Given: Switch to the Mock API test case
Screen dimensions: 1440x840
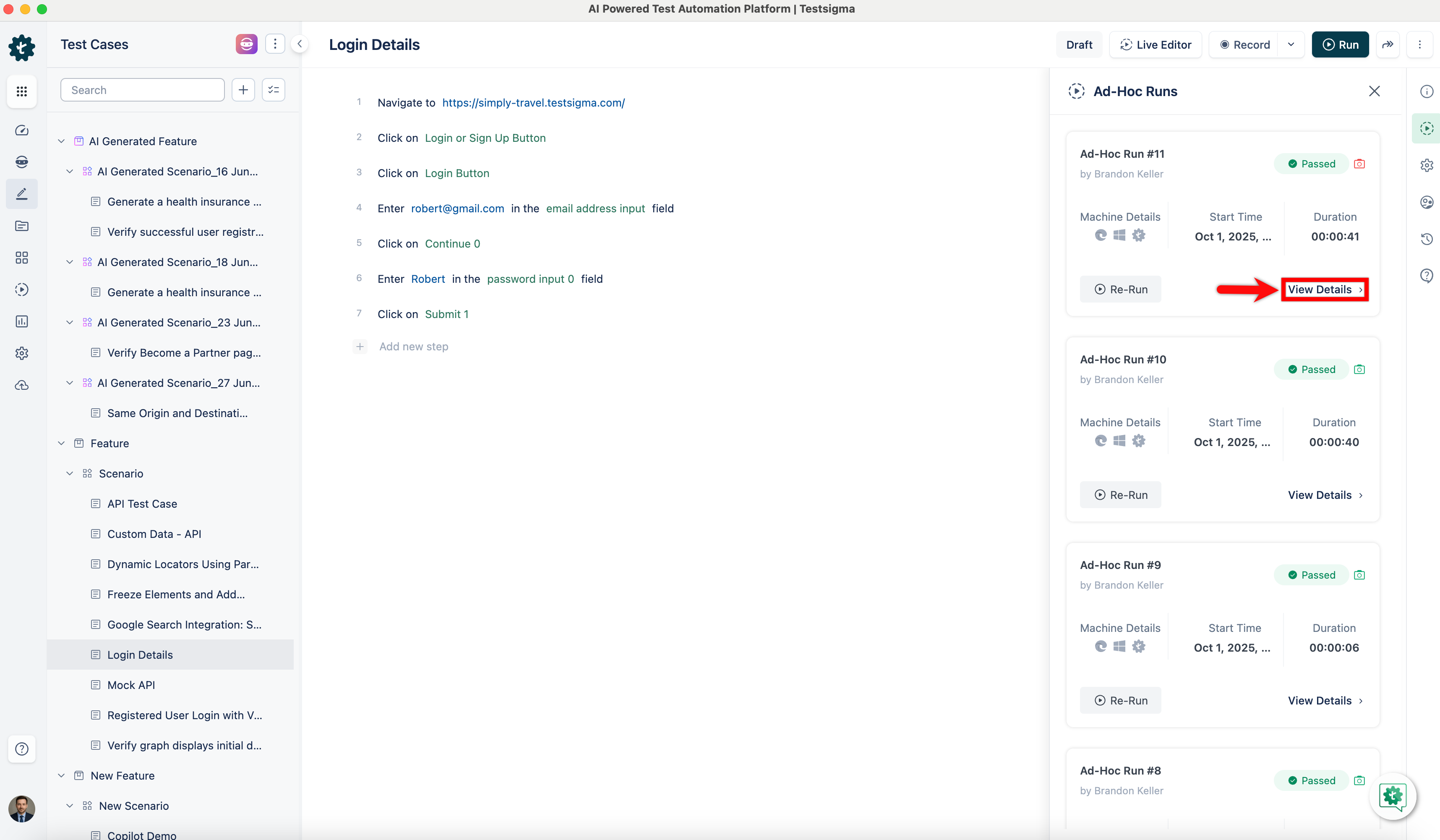Looking at the screenshot, I should click(130, 685).
